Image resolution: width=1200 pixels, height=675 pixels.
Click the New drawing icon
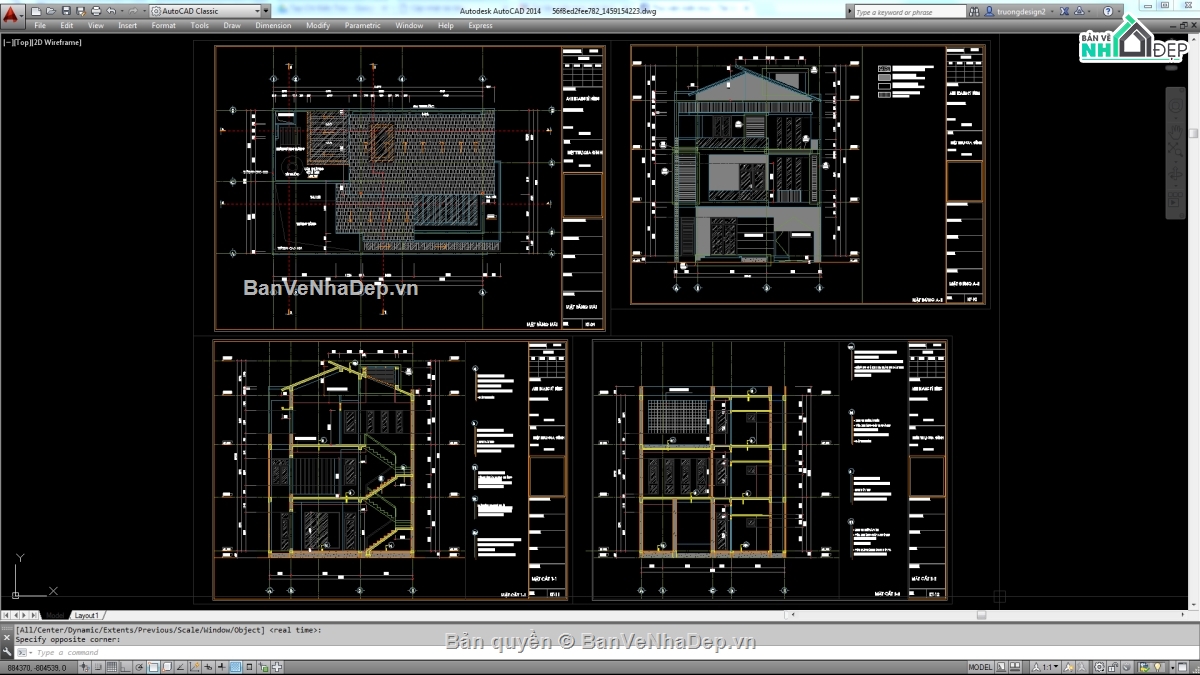[36, 11]
